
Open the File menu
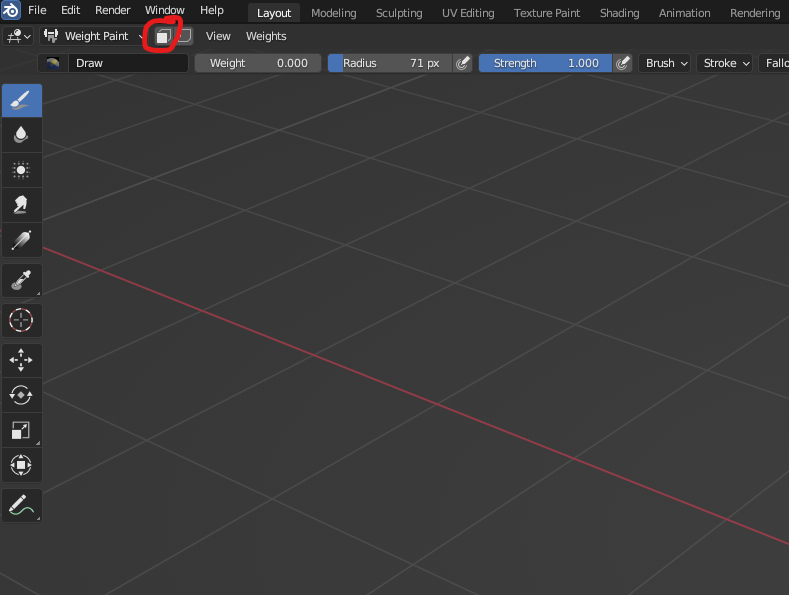(x=37, y=10)
